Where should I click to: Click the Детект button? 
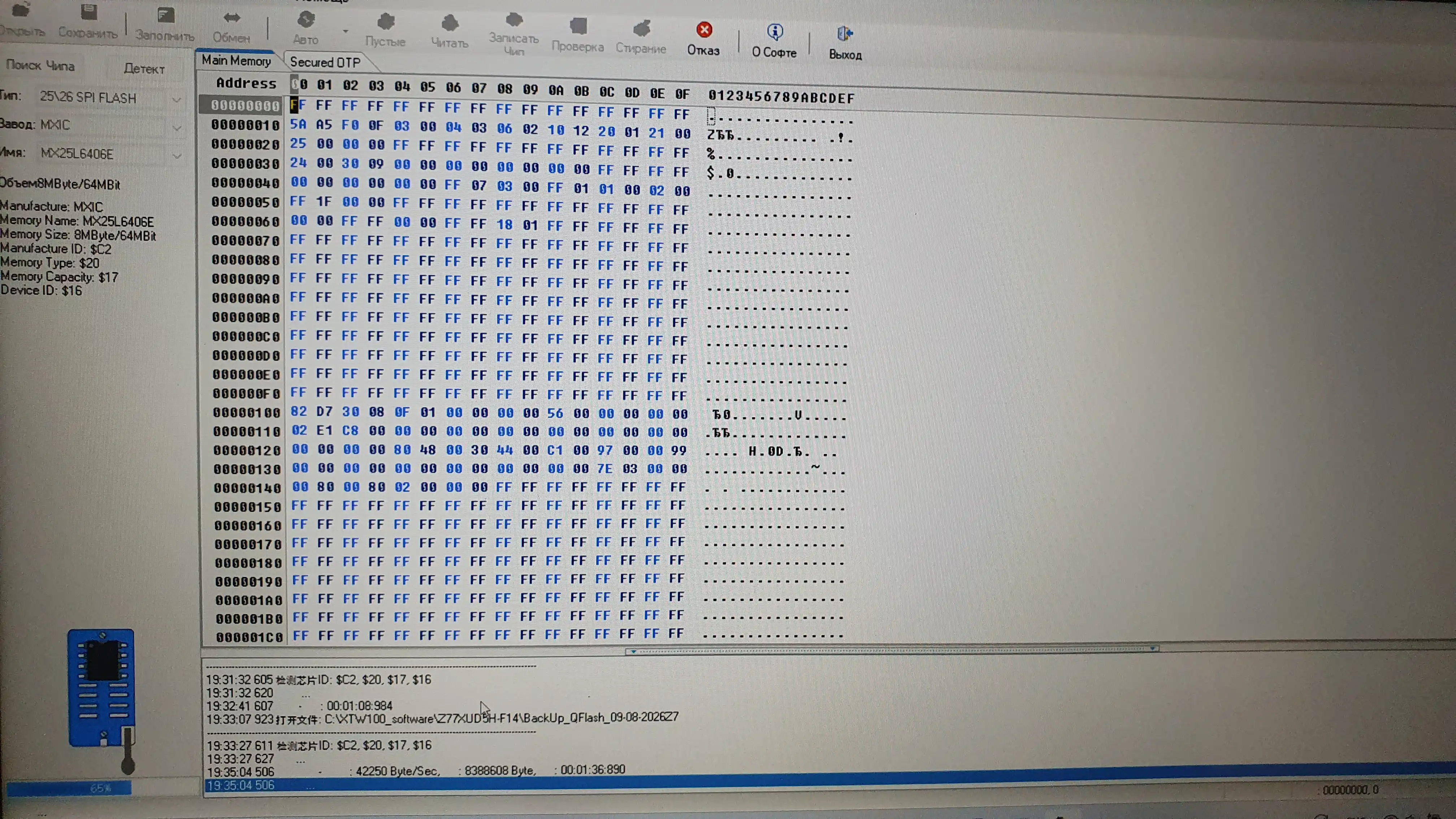coord(144,69)
